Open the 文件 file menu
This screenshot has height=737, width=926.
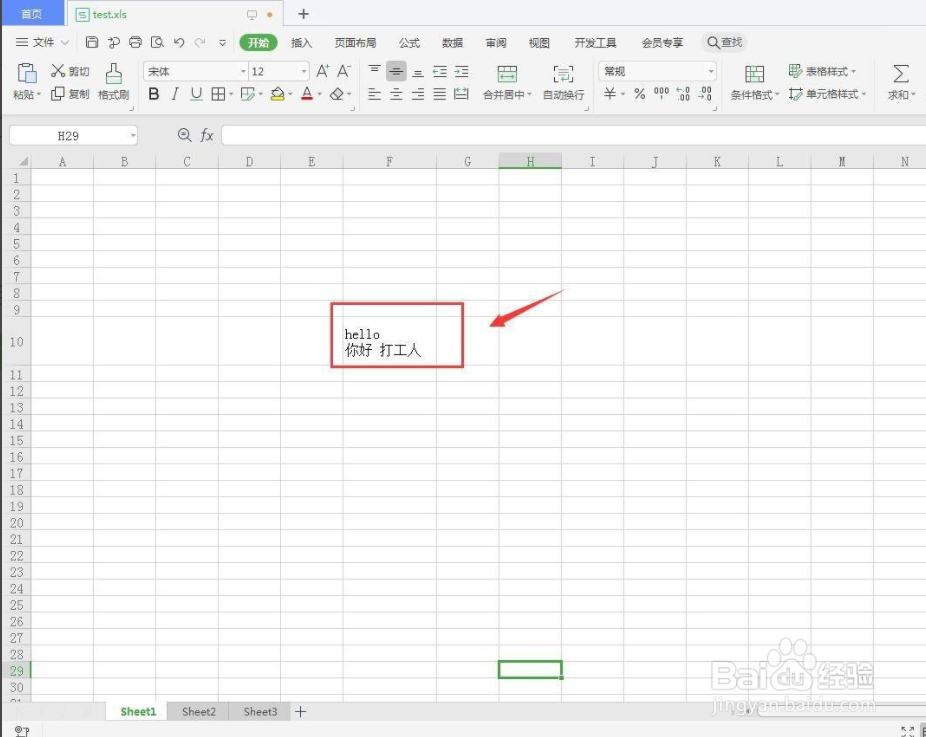[x=41, y=42]
